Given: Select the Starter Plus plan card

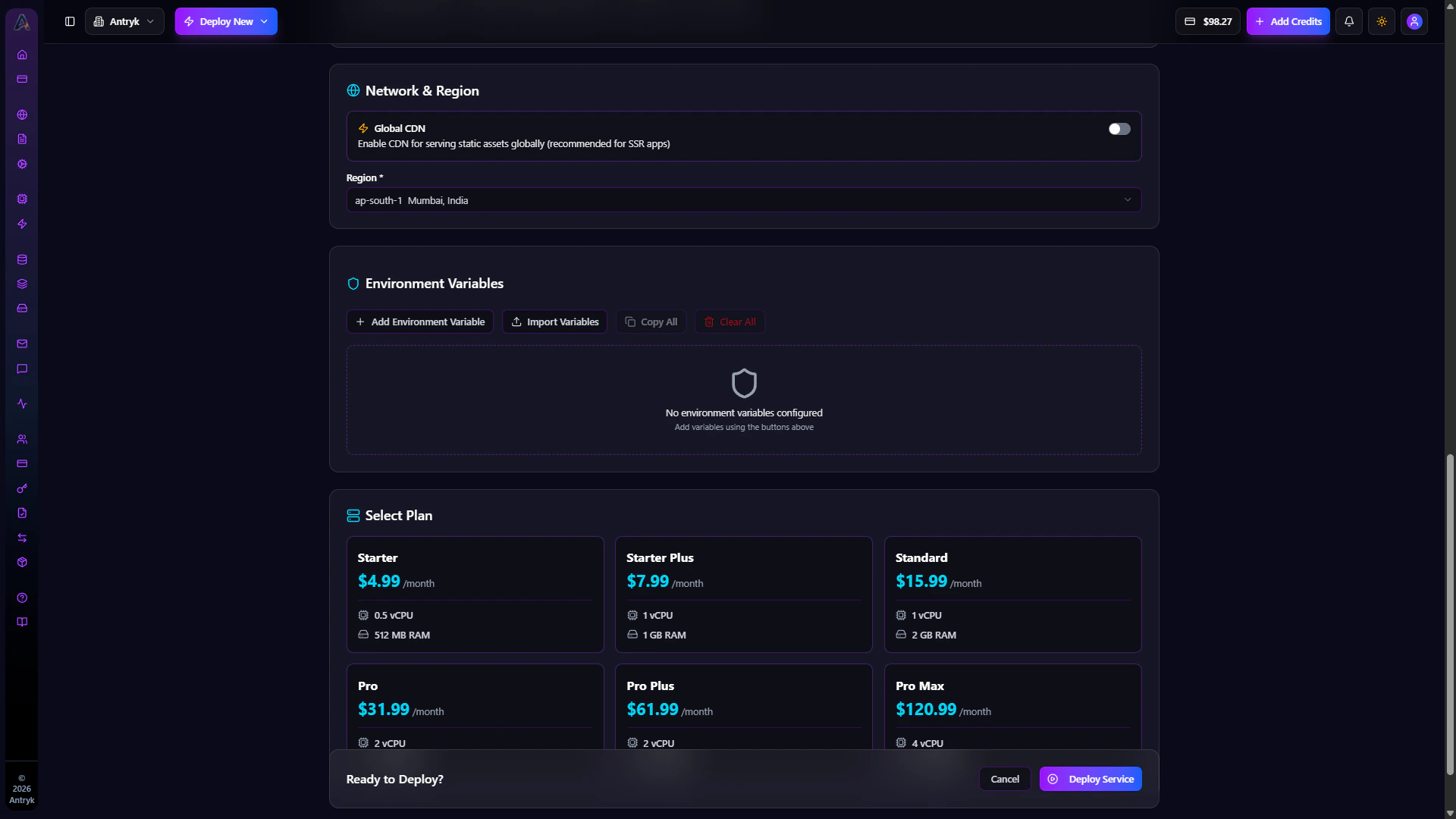Looking at the screenshot, I should click(744, 595).
